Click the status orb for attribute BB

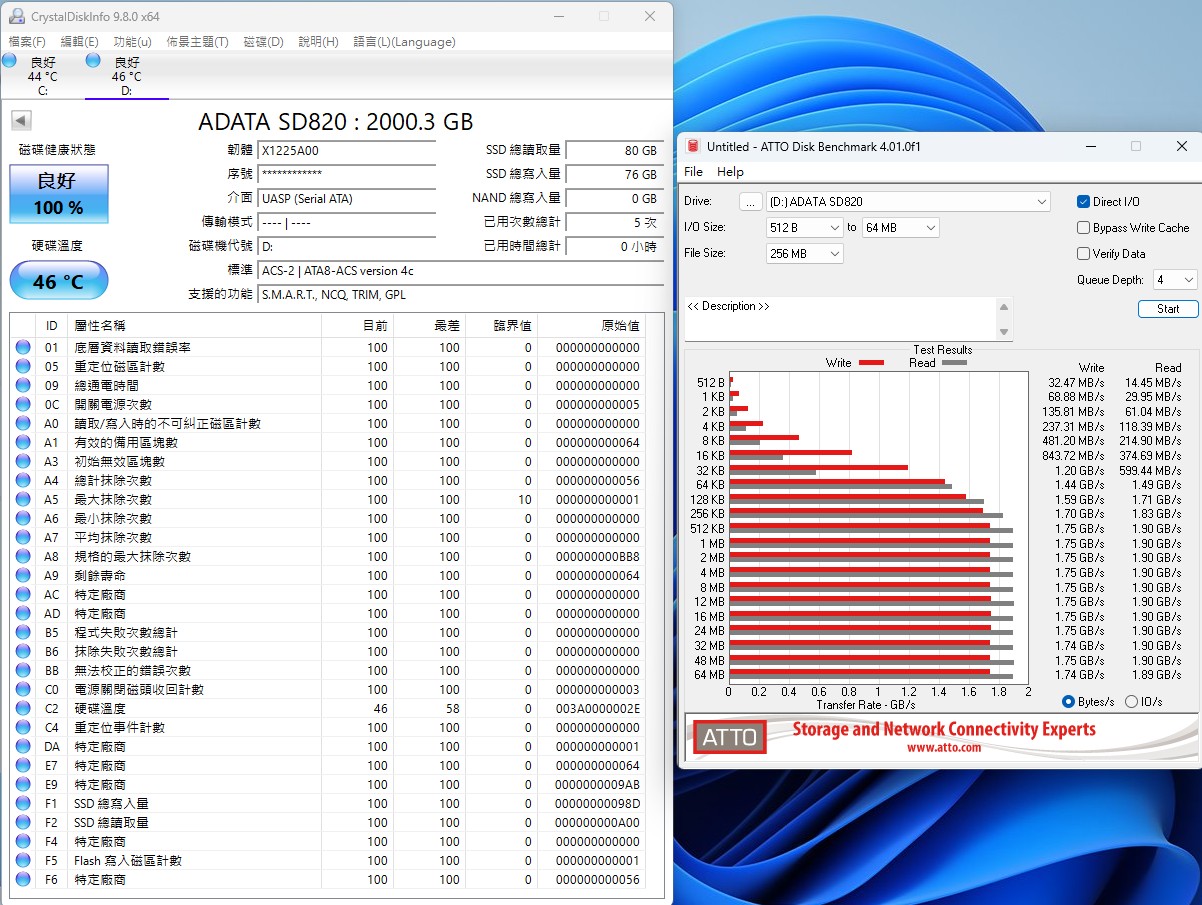pyautogui.click(x=22, y=670)
